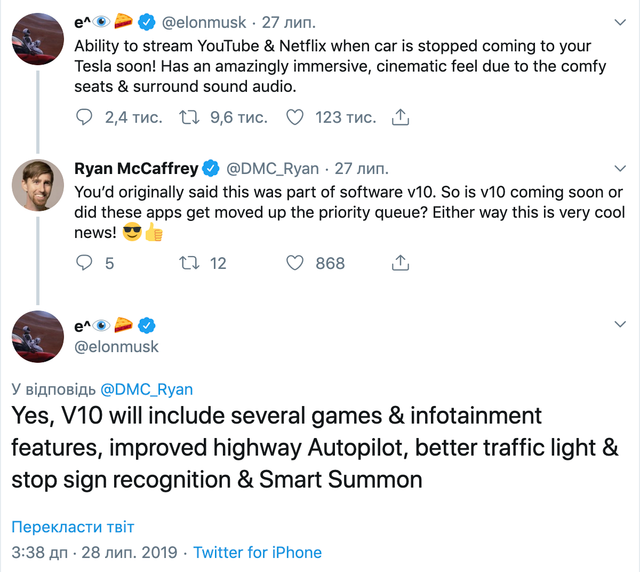The width and height of the screenshot is (640, 572).
Task: Click the Ryan McCaffrey display name
Action: [x=136, y=168]
